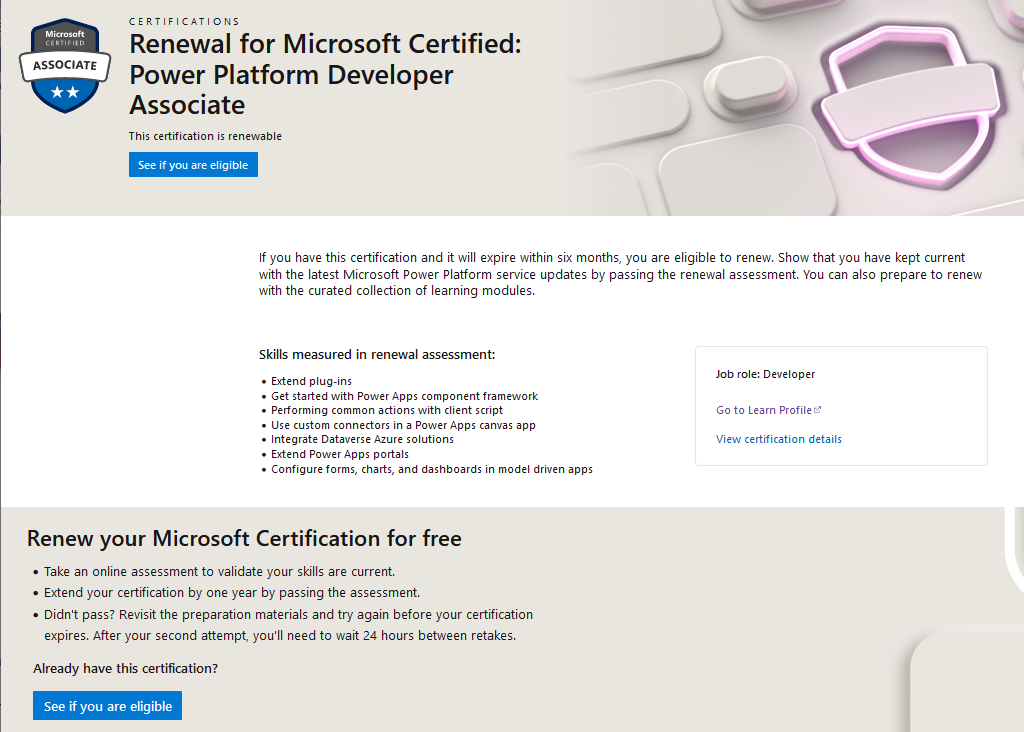Click the 'Didn't pass? Revisit the preparation' bullet
Screen dimensions: 1024x732
point(288,625)
